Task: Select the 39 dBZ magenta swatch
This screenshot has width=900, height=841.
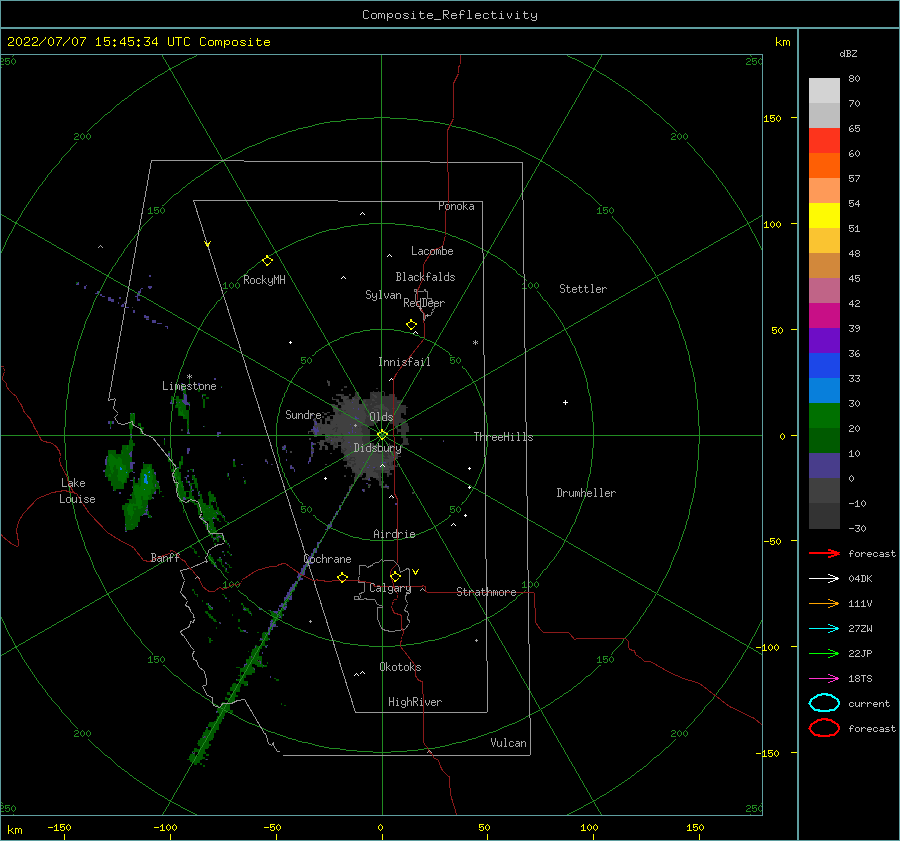Action: [x=824, y=315]
